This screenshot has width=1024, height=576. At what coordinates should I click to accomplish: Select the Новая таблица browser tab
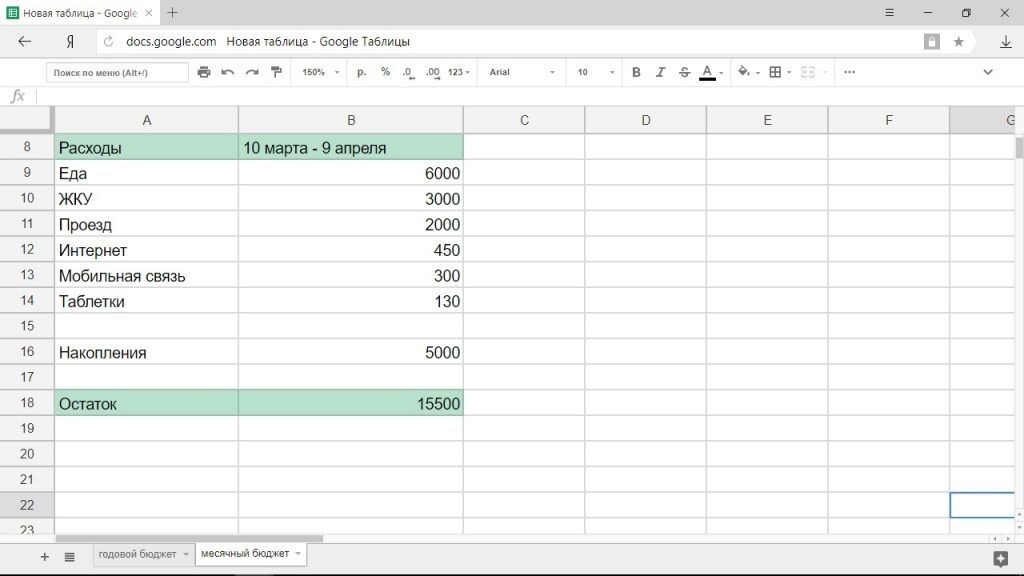click(80, 12)
